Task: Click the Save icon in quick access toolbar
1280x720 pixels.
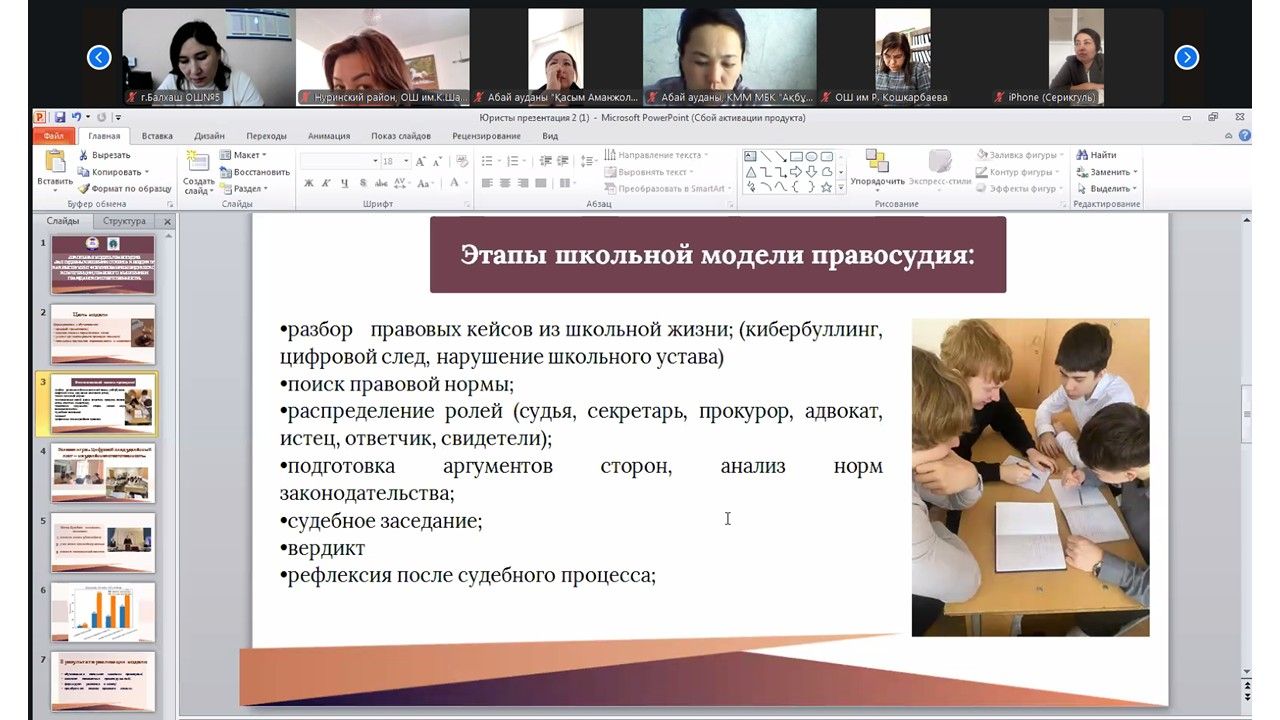Action: pyautogui.click(x=60, y=117)
